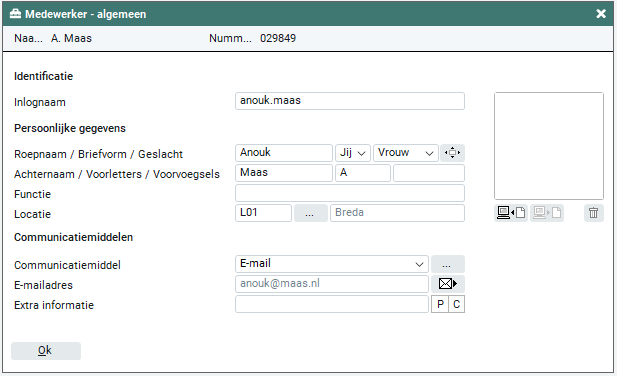
Task: Click the send e-mail envelope icon
Action: pos(448,284)
